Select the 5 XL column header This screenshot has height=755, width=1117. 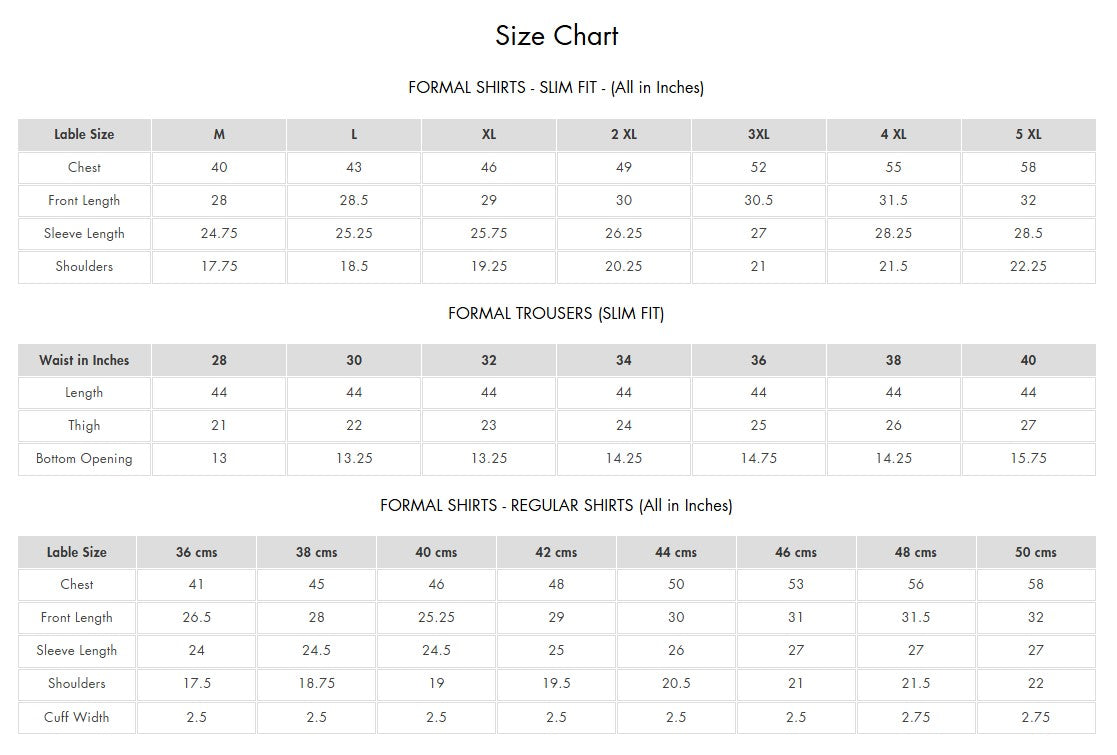click(x=1029, y=135)
